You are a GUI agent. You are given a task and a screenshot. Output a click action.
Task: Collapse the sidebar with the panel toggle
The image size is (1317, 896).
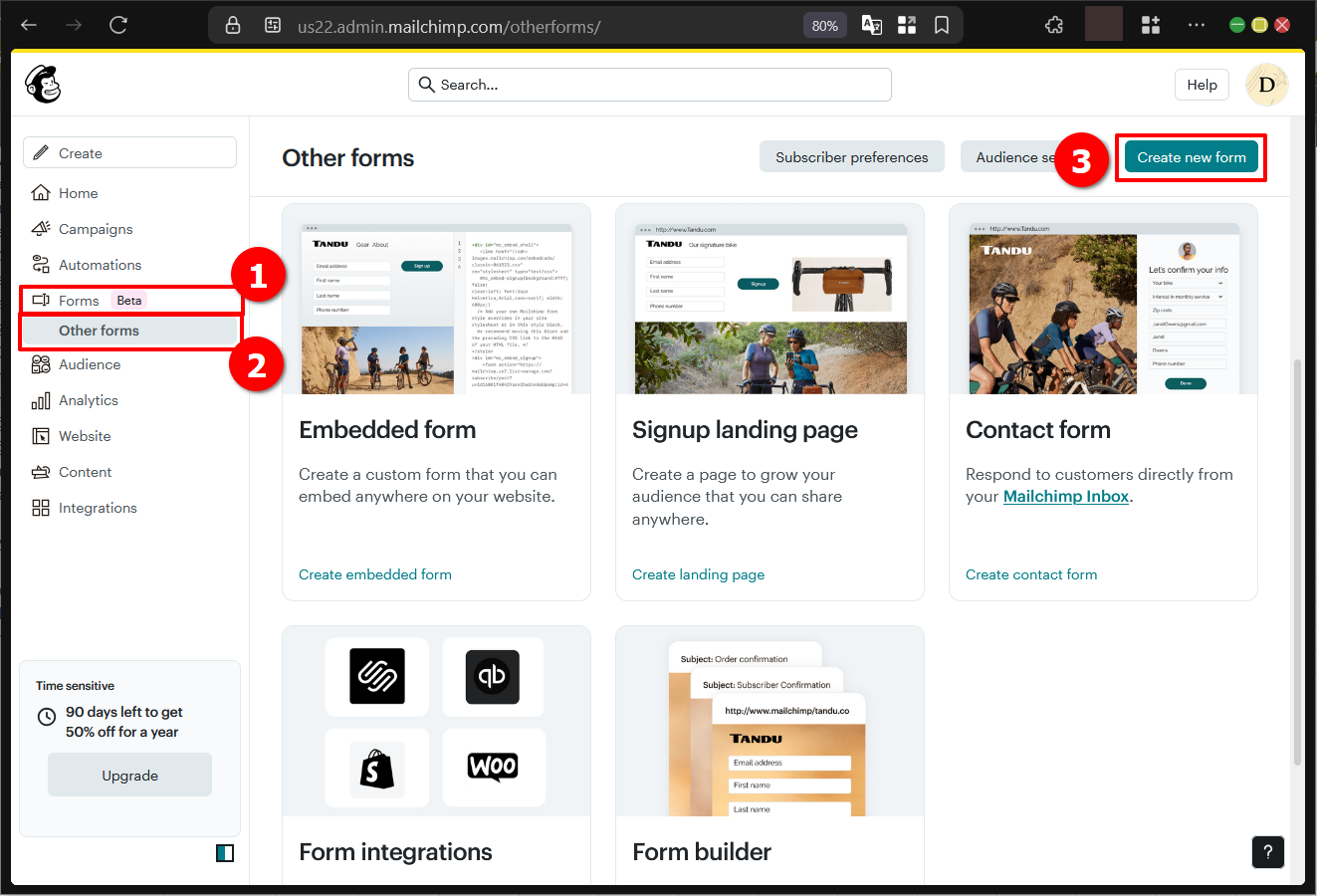(225, 853)
